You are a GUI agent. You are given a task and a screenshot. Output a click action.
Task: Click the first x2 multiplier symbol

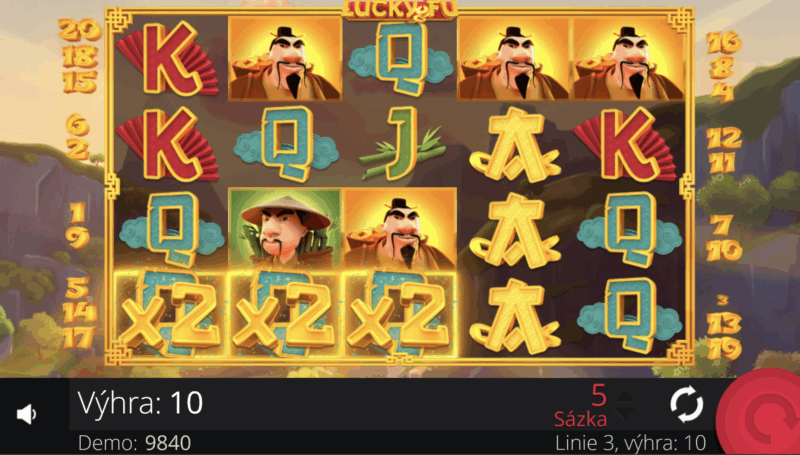(x=170, y=314)
